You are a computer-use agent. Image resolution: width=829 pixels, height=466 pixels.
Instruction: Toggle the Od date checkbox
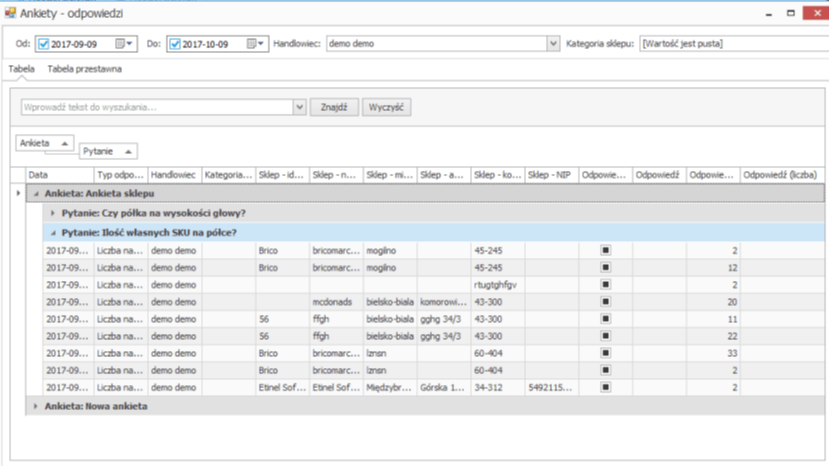click(x=43, y=44)
